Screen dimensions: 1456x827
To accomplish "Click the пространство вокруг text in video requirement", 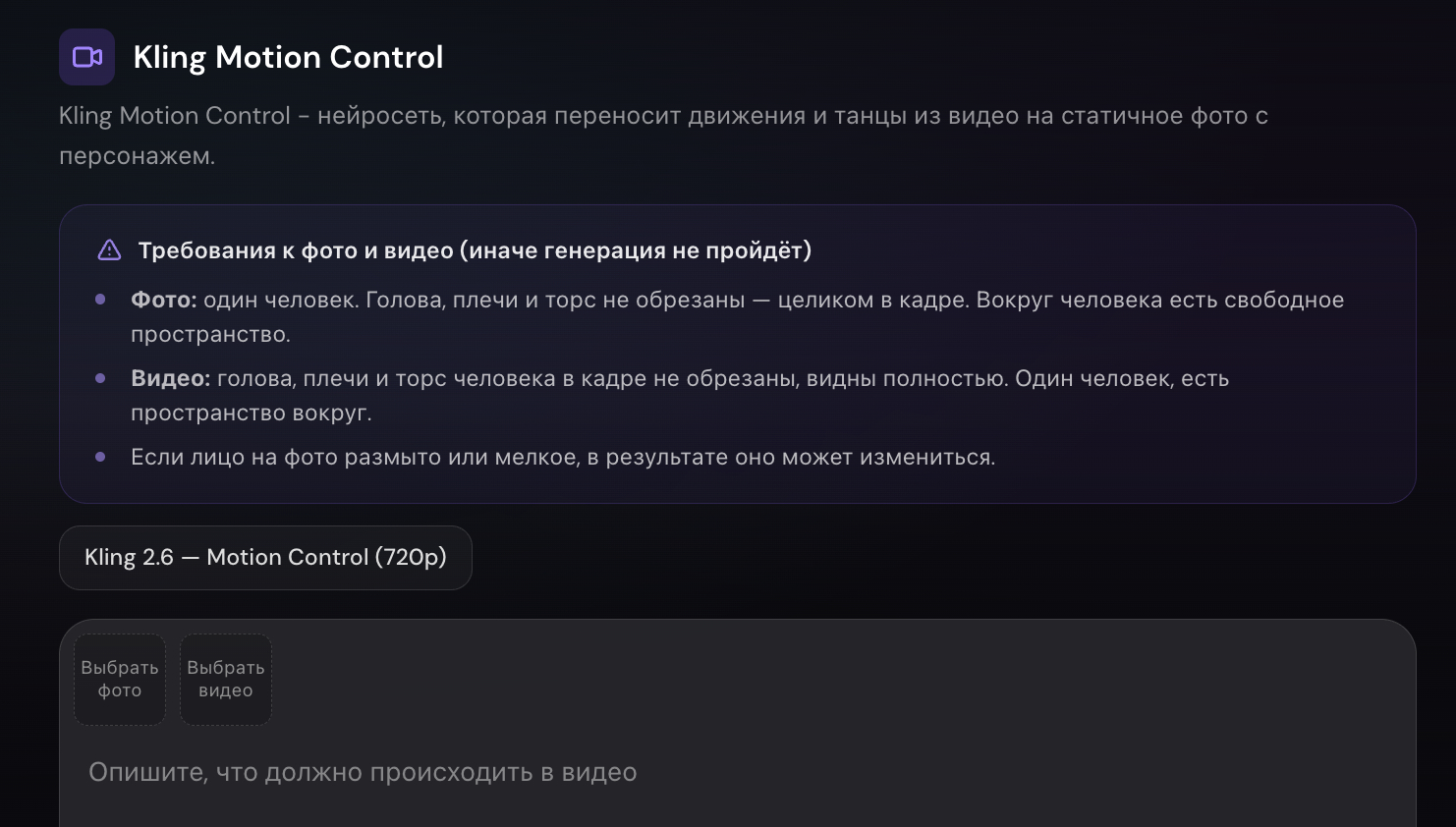I will tap(251, 413).
